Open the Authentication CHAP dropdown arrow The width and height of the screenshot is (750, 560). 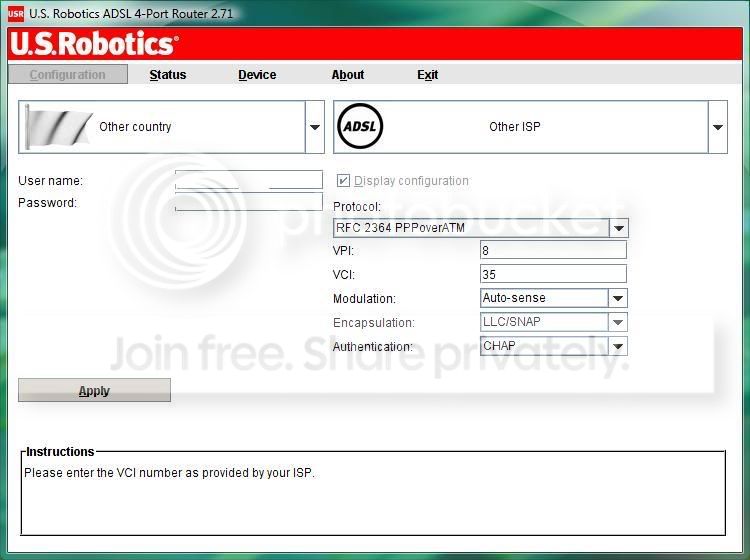point(618,346)
